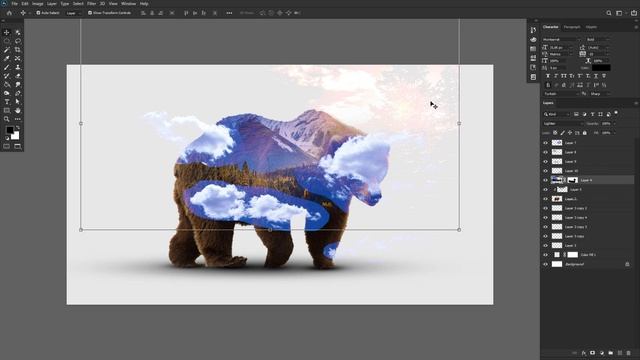Select the Zoom tool
This screenshot has width=640, height=360.
[x=7, y=119]
